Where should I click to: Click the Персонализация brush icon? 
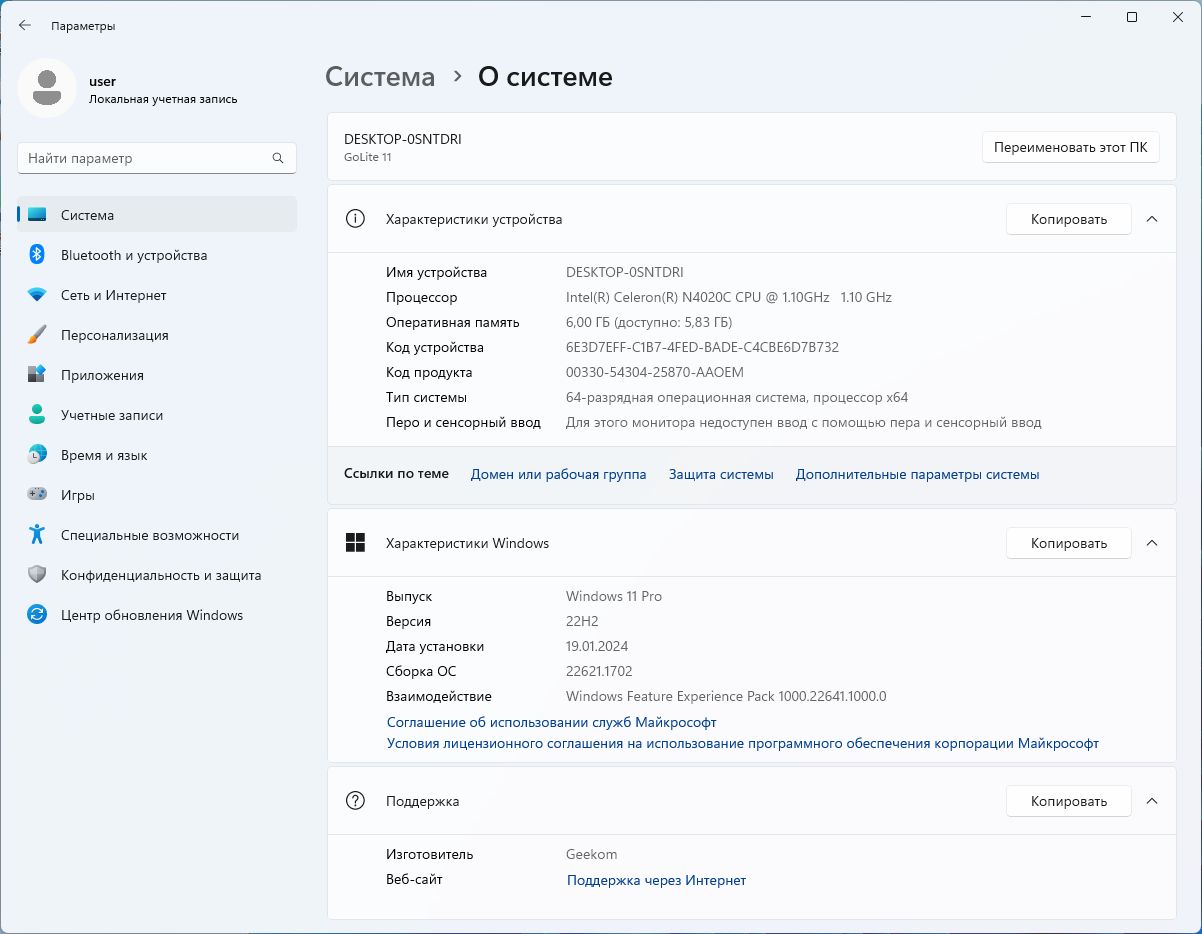37,335
